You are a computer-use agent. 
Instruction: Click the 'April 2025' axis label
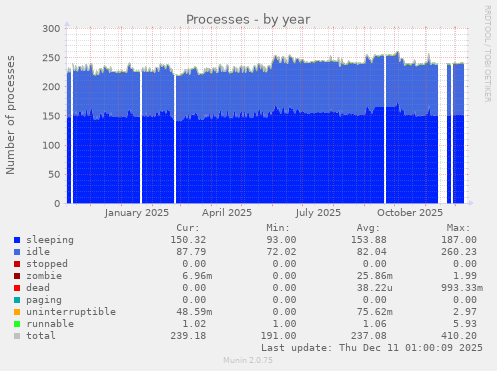pyautogui.click(x=227, y=213)
